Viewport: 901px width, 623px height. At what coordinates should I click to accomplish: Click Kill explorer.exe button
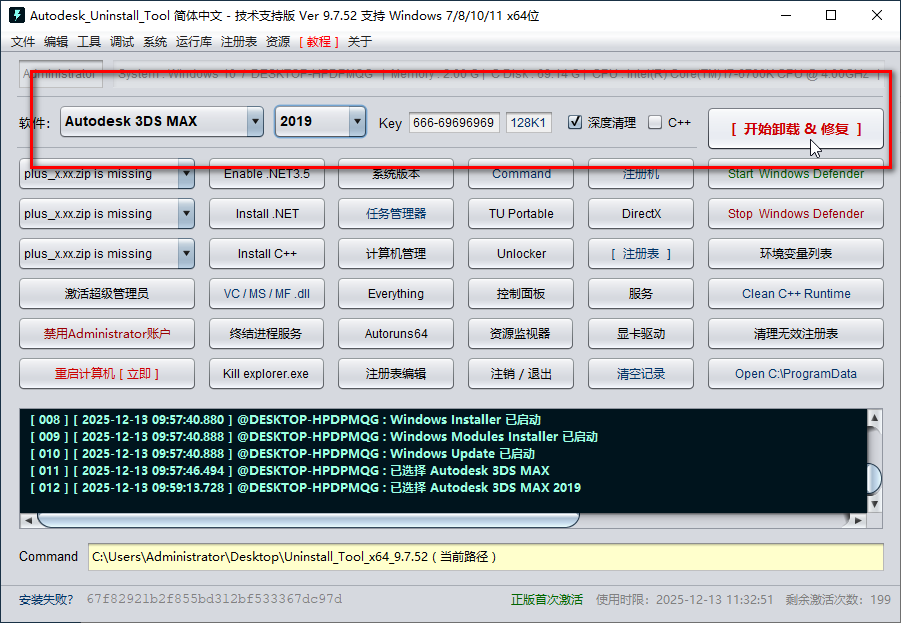pos(267,374)
